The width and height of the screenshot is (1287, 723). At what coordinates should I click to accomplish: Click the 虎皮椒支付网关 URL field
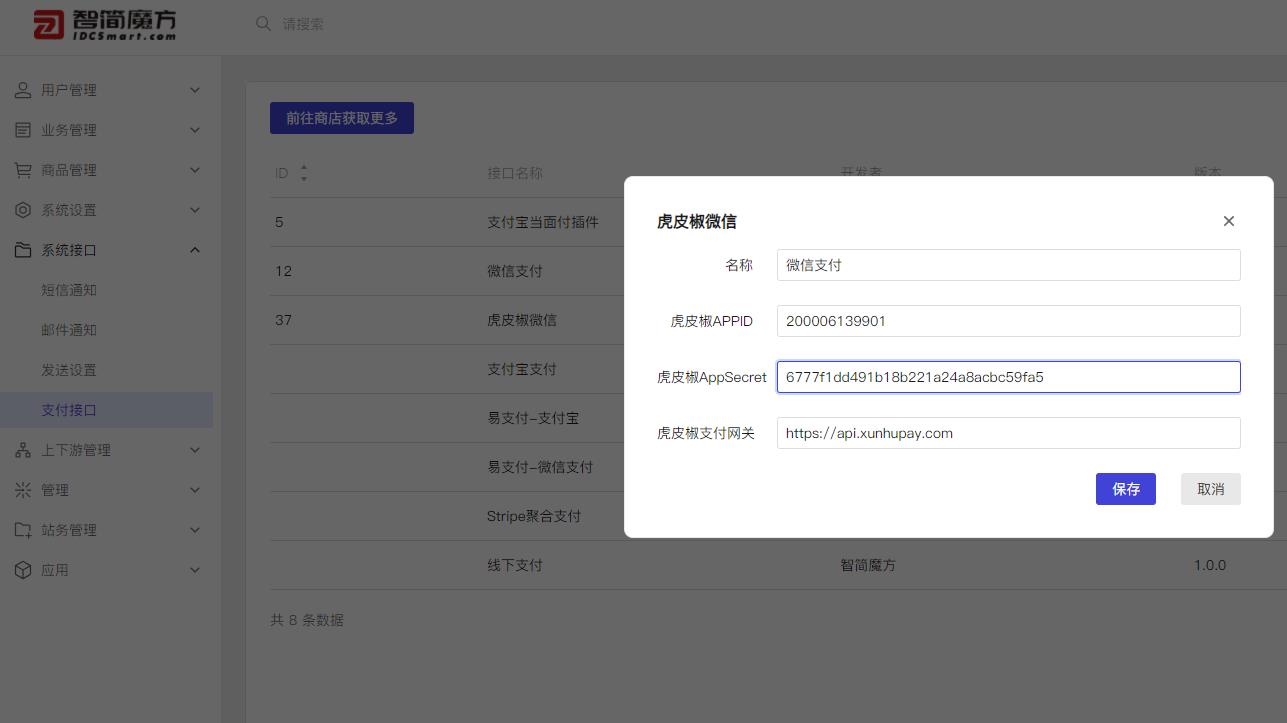(x=1008, y=433)
